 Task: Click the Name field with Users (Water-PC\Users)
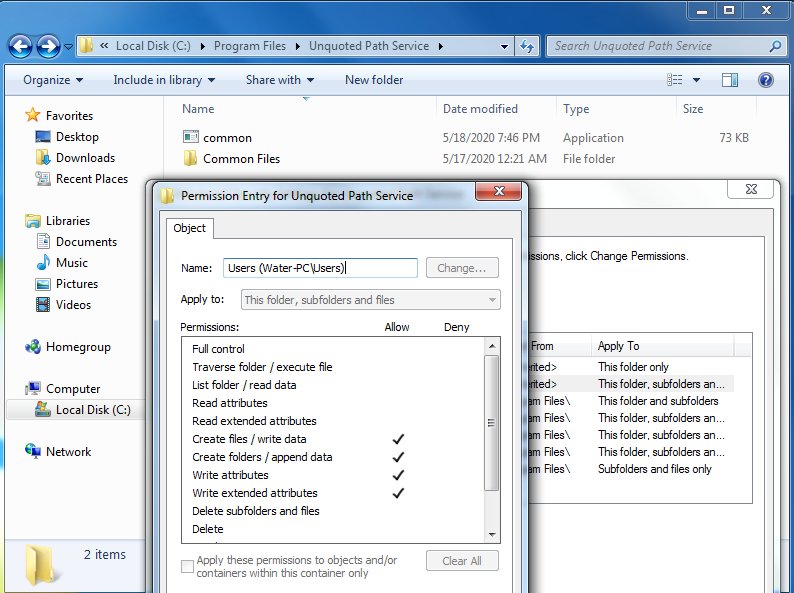tap(320, 268)
